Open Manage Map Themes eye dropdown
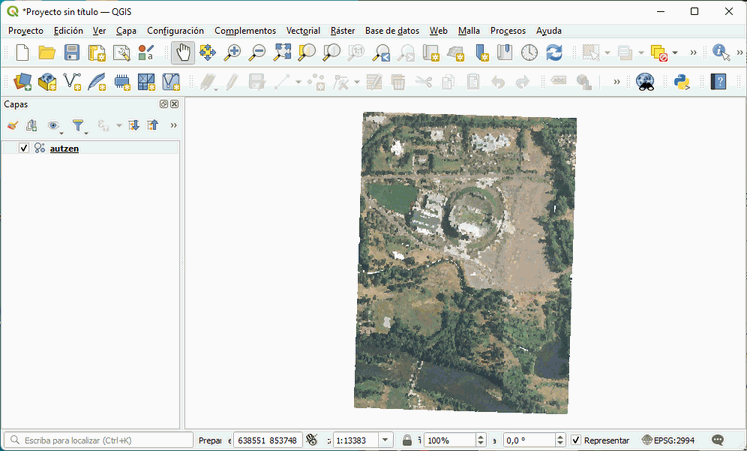Image resolution: width=747 pixels, height=451 pixels. click(54, 126)
